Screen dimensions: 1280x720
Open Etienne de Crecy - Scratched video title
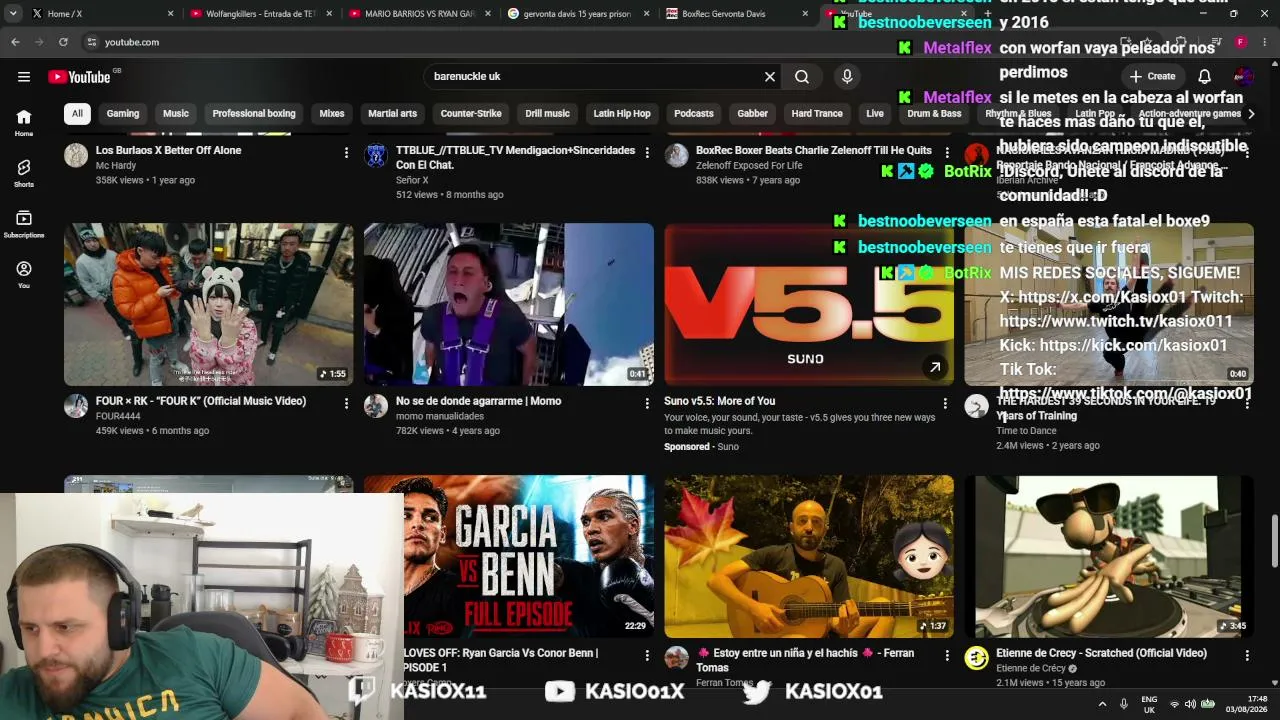click(x=1101, y=653)
